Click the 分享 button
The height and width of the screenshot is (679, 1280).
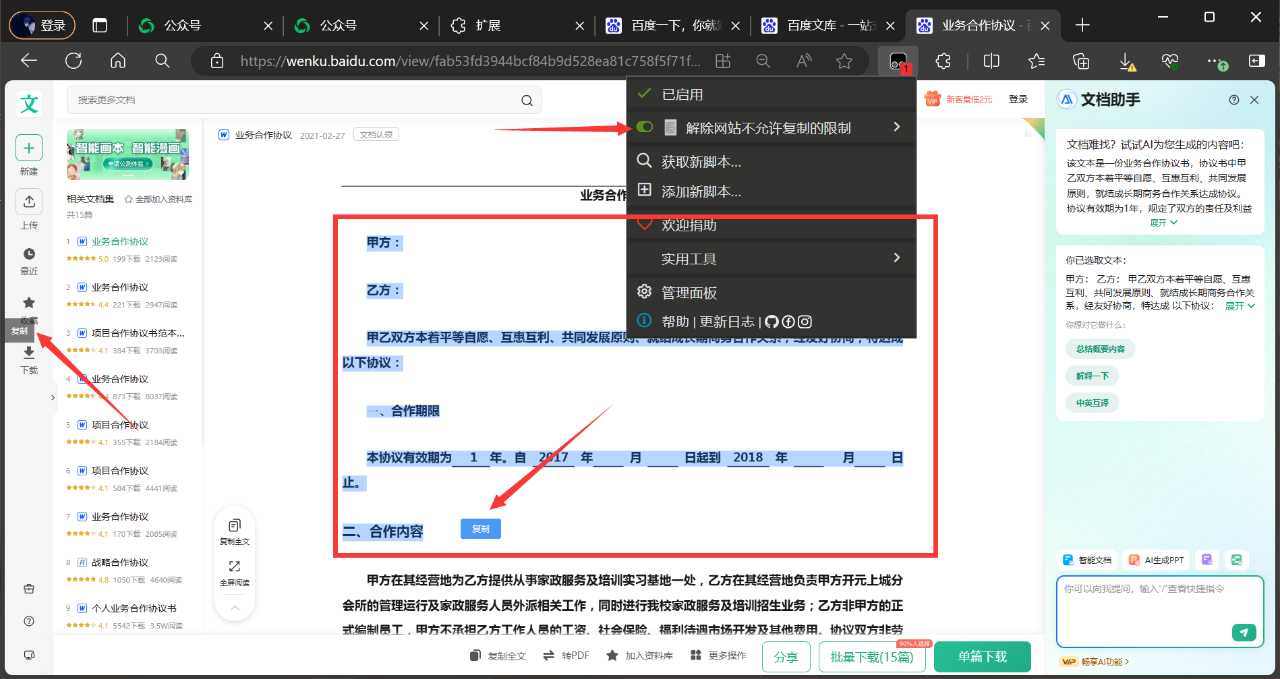tap(787, 657)
